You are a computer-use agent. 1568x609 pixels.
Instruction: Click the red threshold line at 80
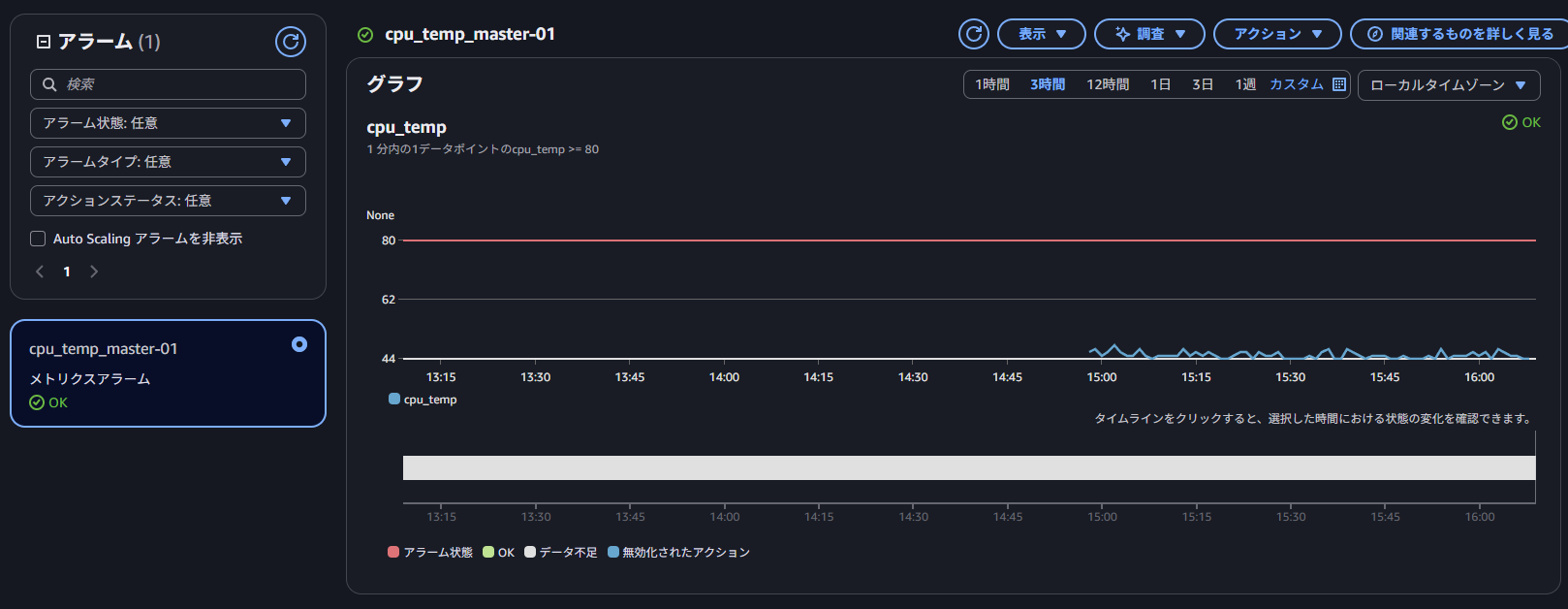coord(969,240)
